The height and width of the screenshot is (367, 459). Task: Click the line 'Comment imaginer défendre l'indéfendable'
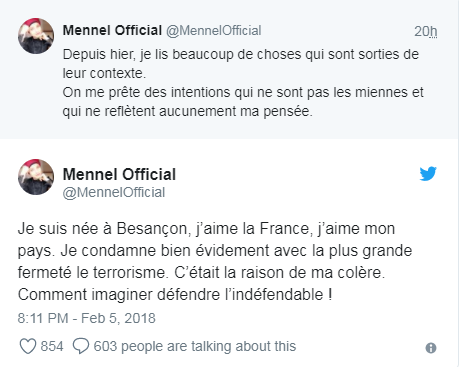(175, 295)
